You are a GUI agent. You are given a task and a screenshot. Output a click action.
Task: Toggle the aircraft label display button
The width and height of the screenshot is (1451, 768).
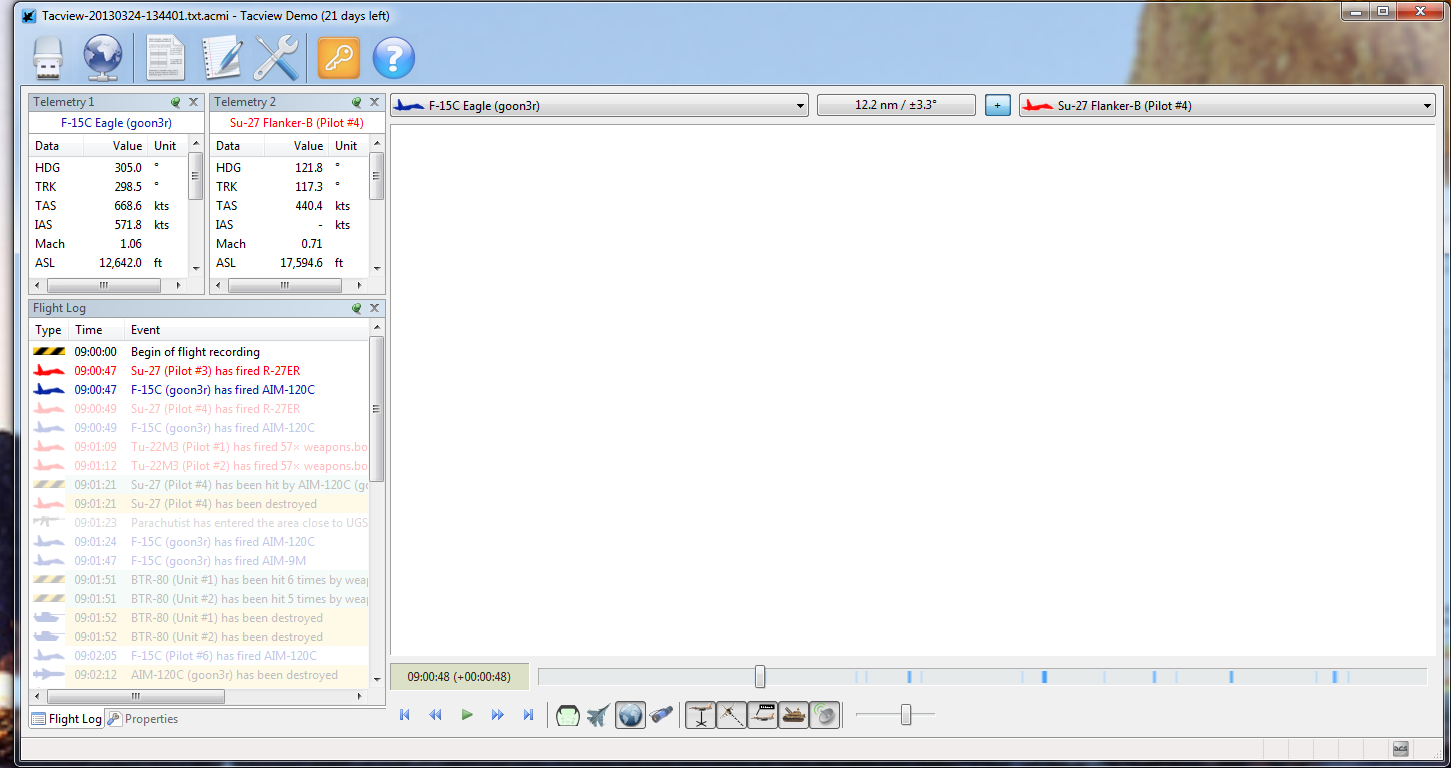[762, 715]
